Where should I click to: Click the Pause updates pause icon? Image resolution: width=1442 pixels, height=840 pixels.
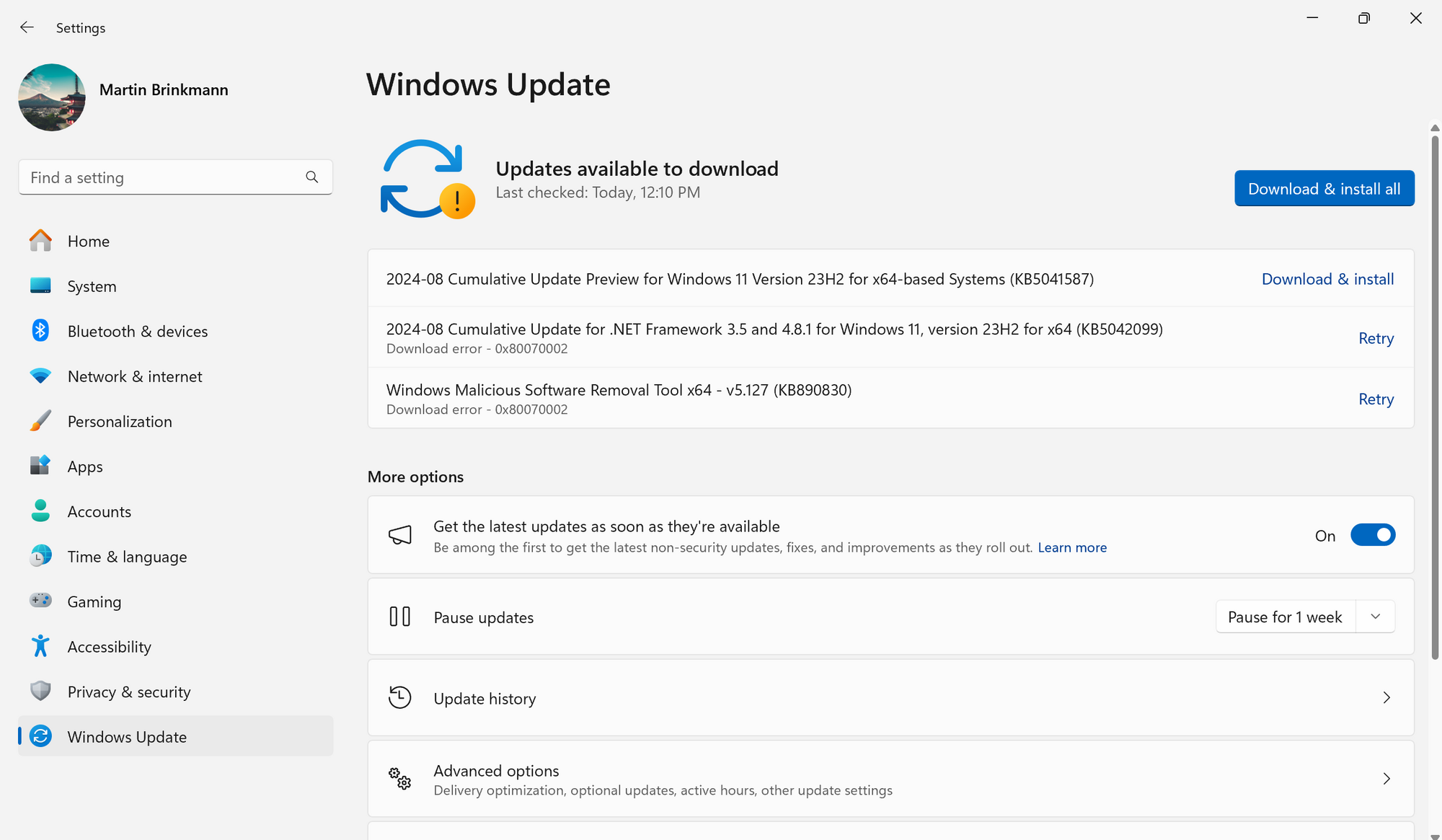tap(399, 616)
